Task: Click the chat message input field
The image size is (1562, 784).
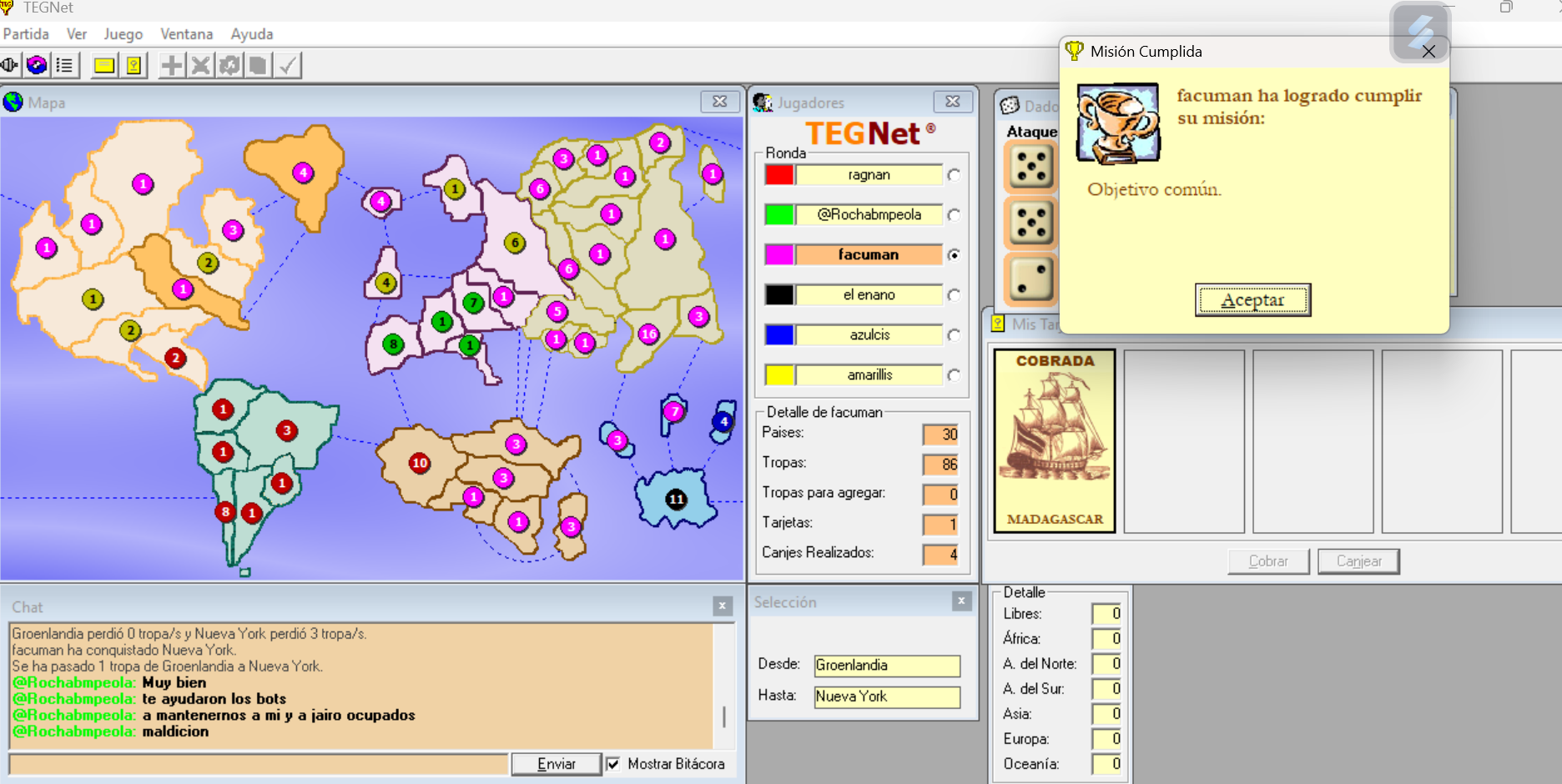Action: (x=259, y=764)
